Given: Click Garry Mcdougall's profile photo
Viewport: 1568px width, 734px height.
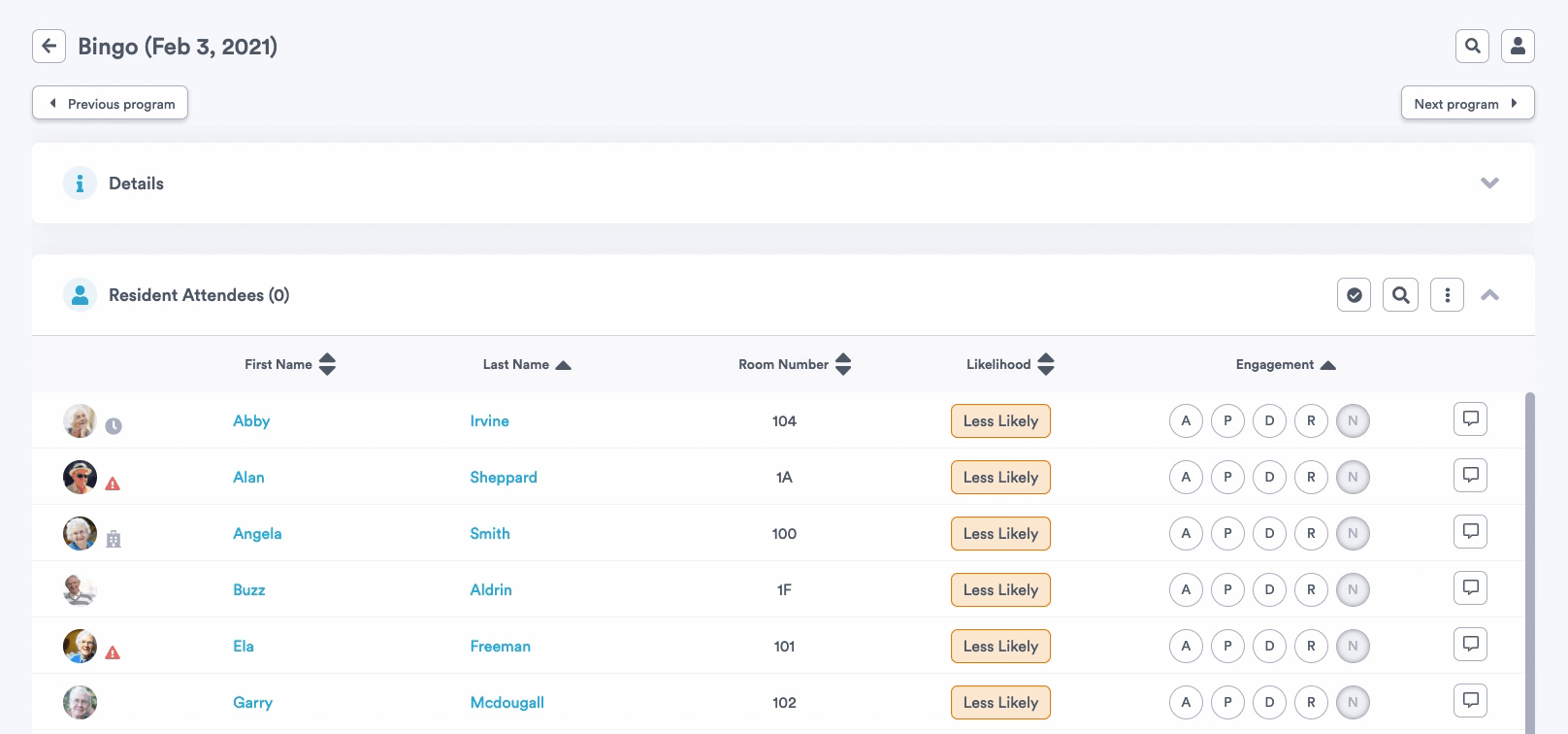Looking at the screenshot, I should pyautogui.click(x=80, y=702).
